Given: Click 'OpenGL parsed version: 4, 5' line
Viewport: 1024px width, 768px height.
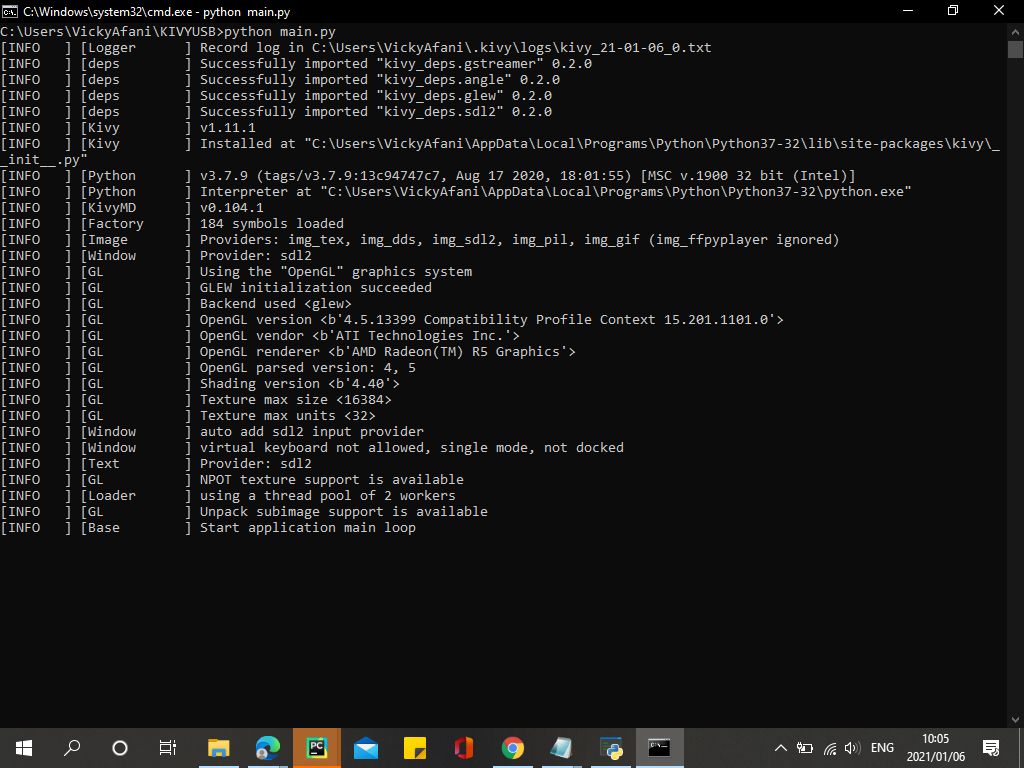Looking at the screenshot, I should pyautogui.click(x=208, y=368).
